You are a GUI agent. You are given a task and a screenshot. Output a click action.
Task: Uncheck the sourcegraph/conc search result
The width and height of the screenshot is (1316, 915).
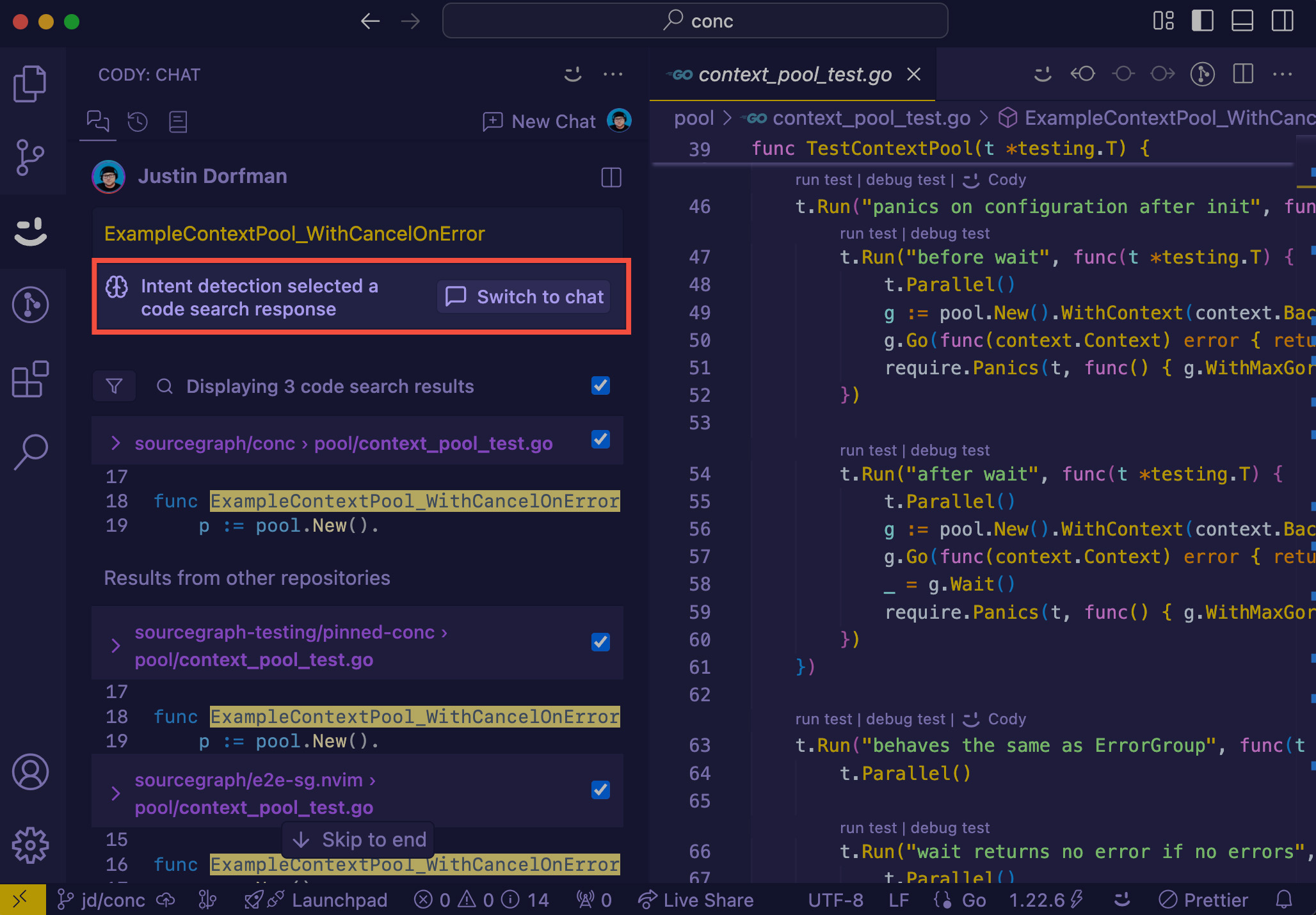(x=600, y=441)
